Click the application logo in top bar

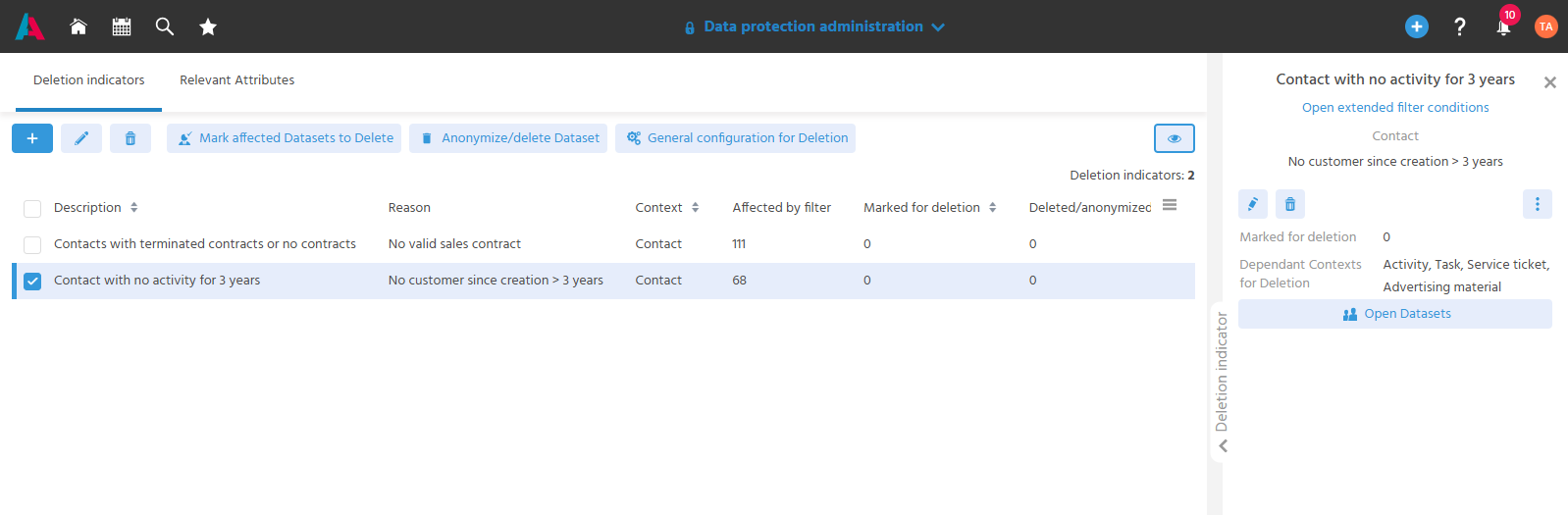click(x=29, y=26)
